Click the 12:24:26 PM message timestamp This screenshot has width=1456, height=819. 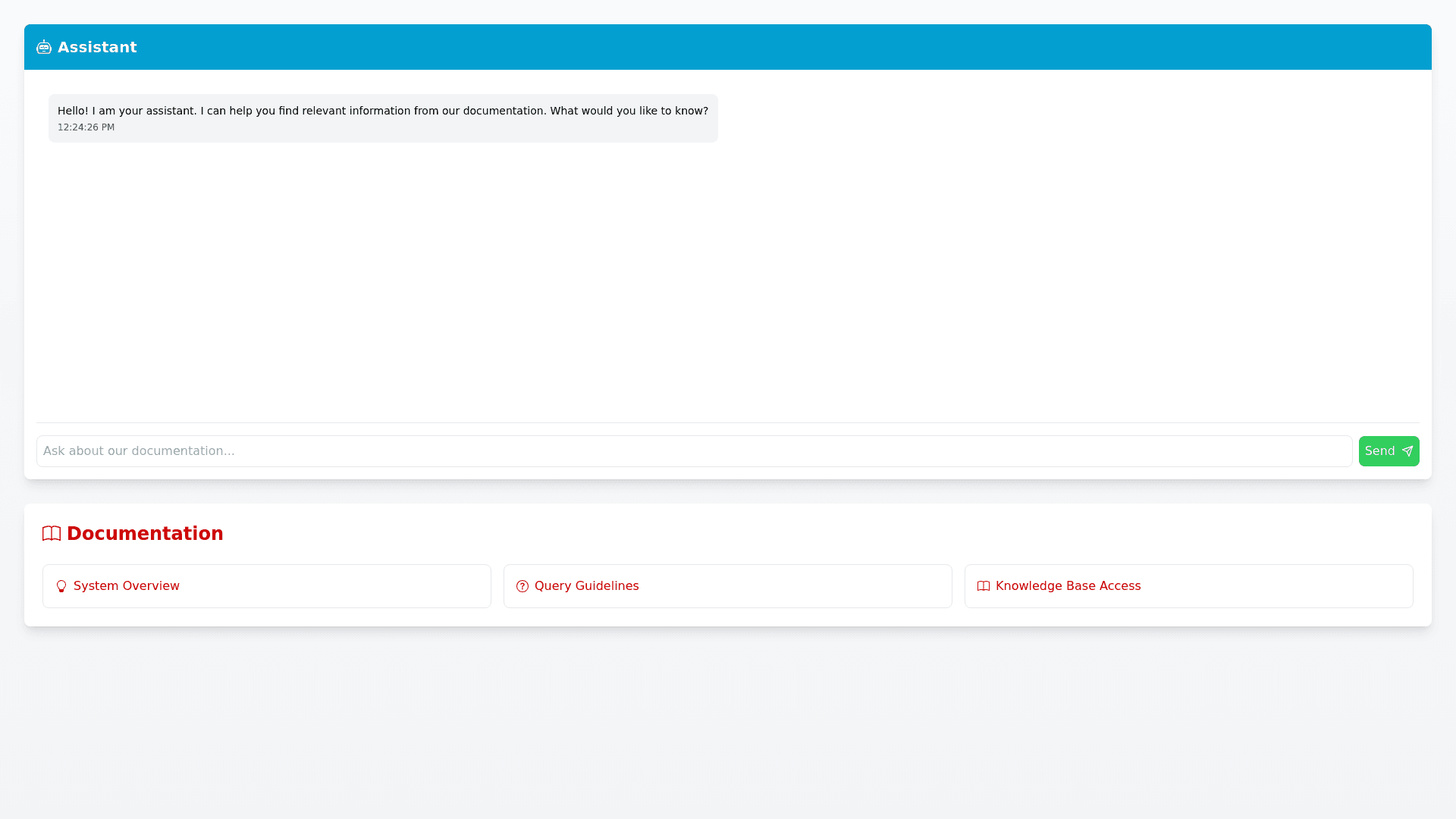coord(86,127)
